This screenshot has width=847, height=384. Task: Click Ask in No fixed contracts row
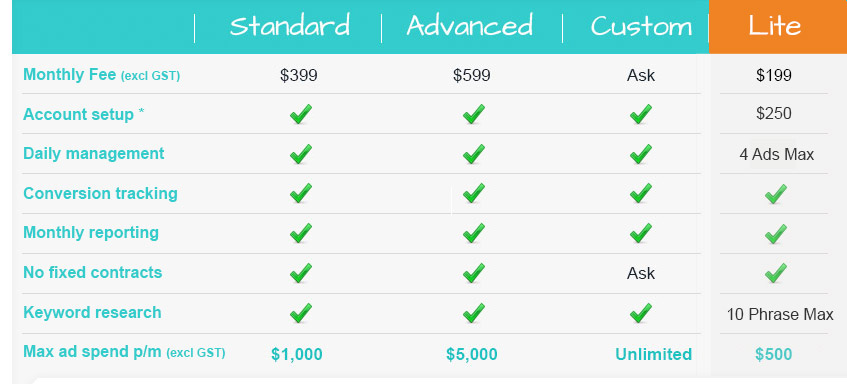641,273
